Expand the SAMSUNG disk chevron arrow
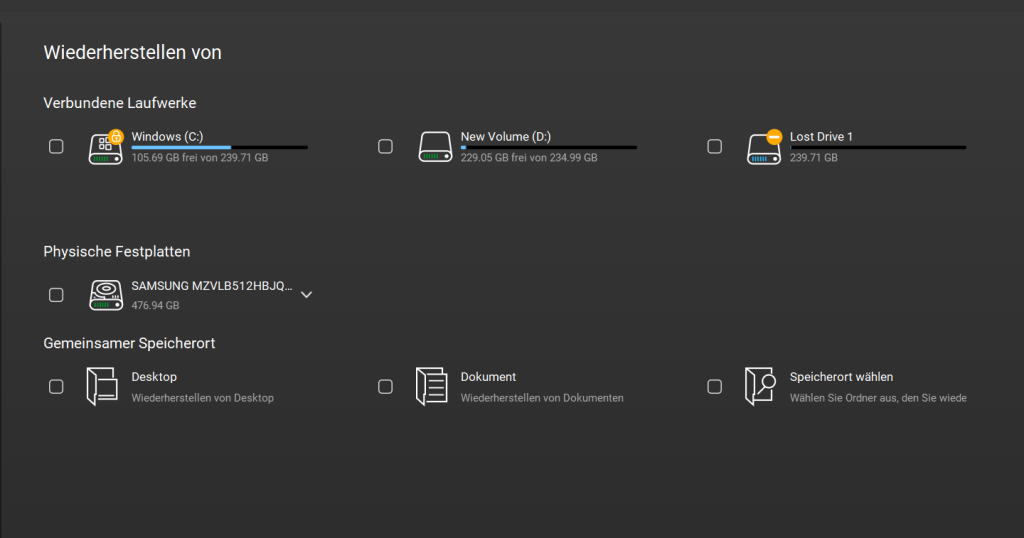 click(307, 295)
